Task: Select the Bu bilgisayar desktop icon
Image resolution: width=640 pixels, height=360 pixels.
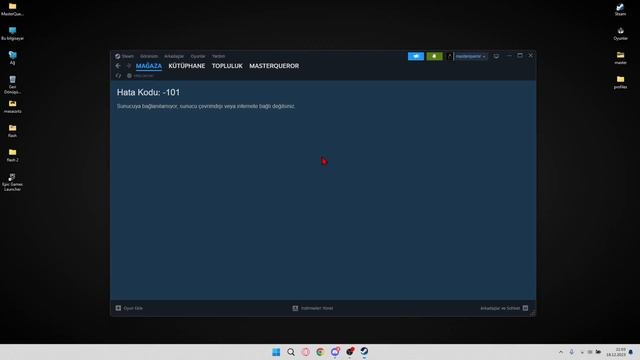Action: point(13,34)
